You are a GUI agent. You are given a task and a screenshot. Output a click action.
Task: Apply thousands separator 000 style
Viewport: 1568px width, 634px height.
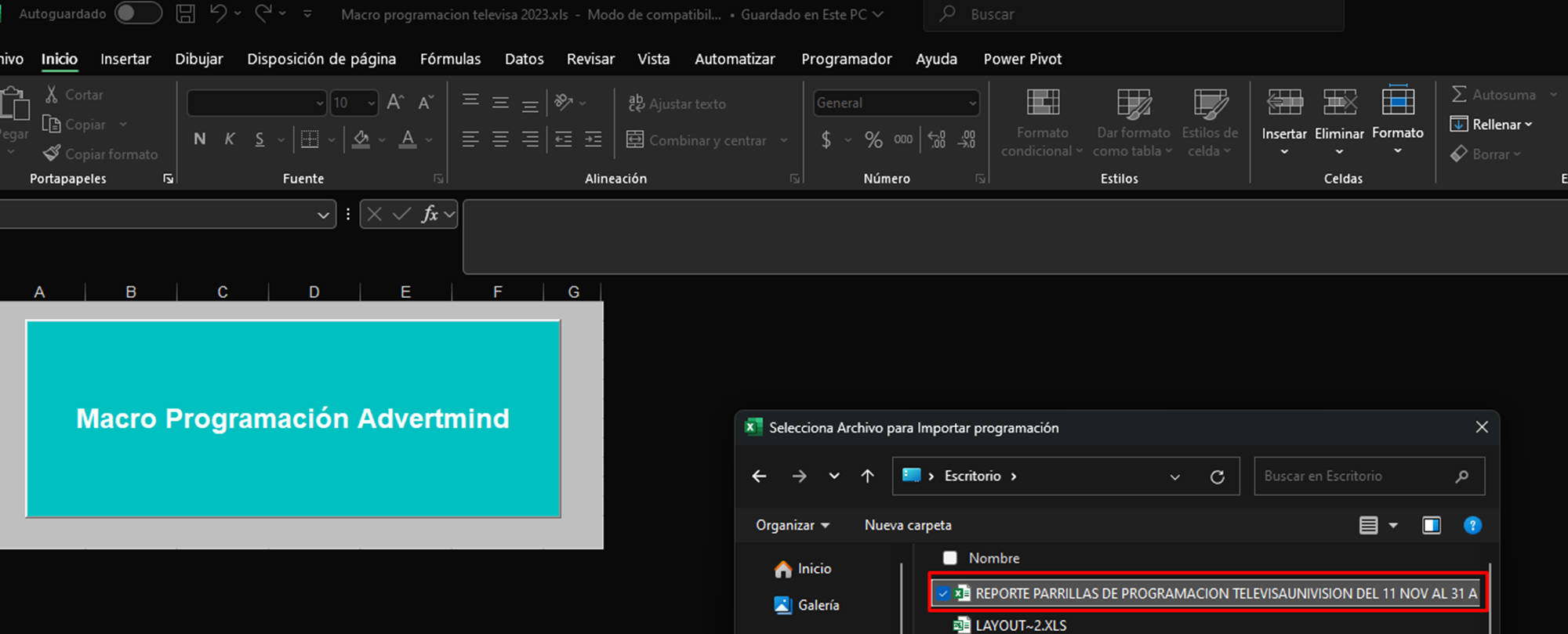903,140
